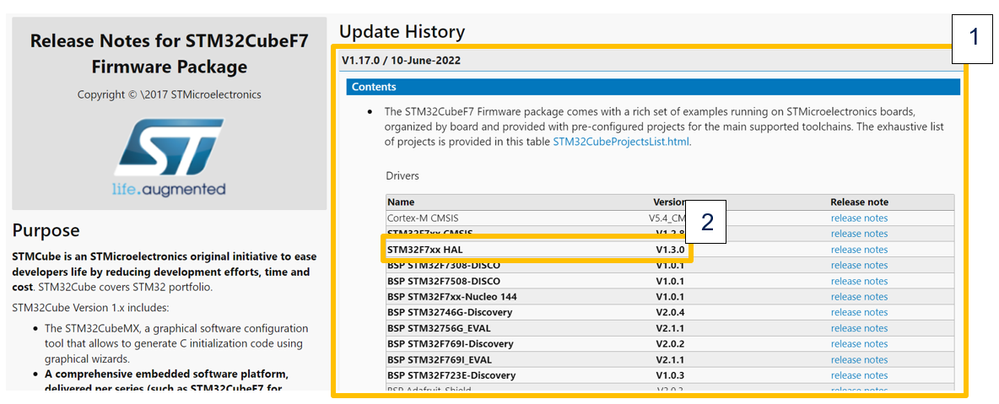Open the STM32CubeProjectsList.html link
The image size is (999, 404).
pyautogui.click(x=621, y=142)
